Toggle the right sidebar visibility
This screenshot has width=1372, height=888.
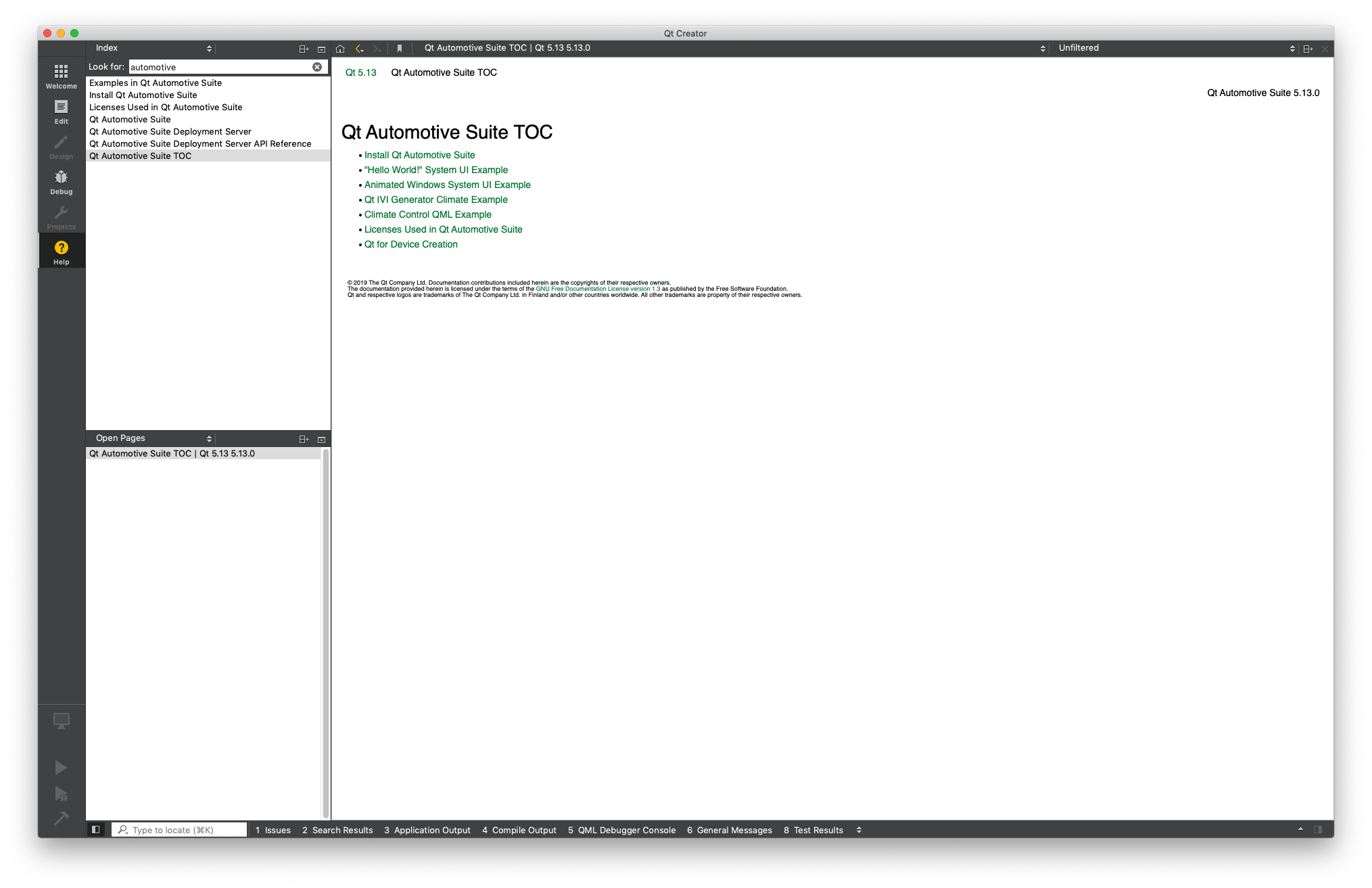(x=1318, y=830)
